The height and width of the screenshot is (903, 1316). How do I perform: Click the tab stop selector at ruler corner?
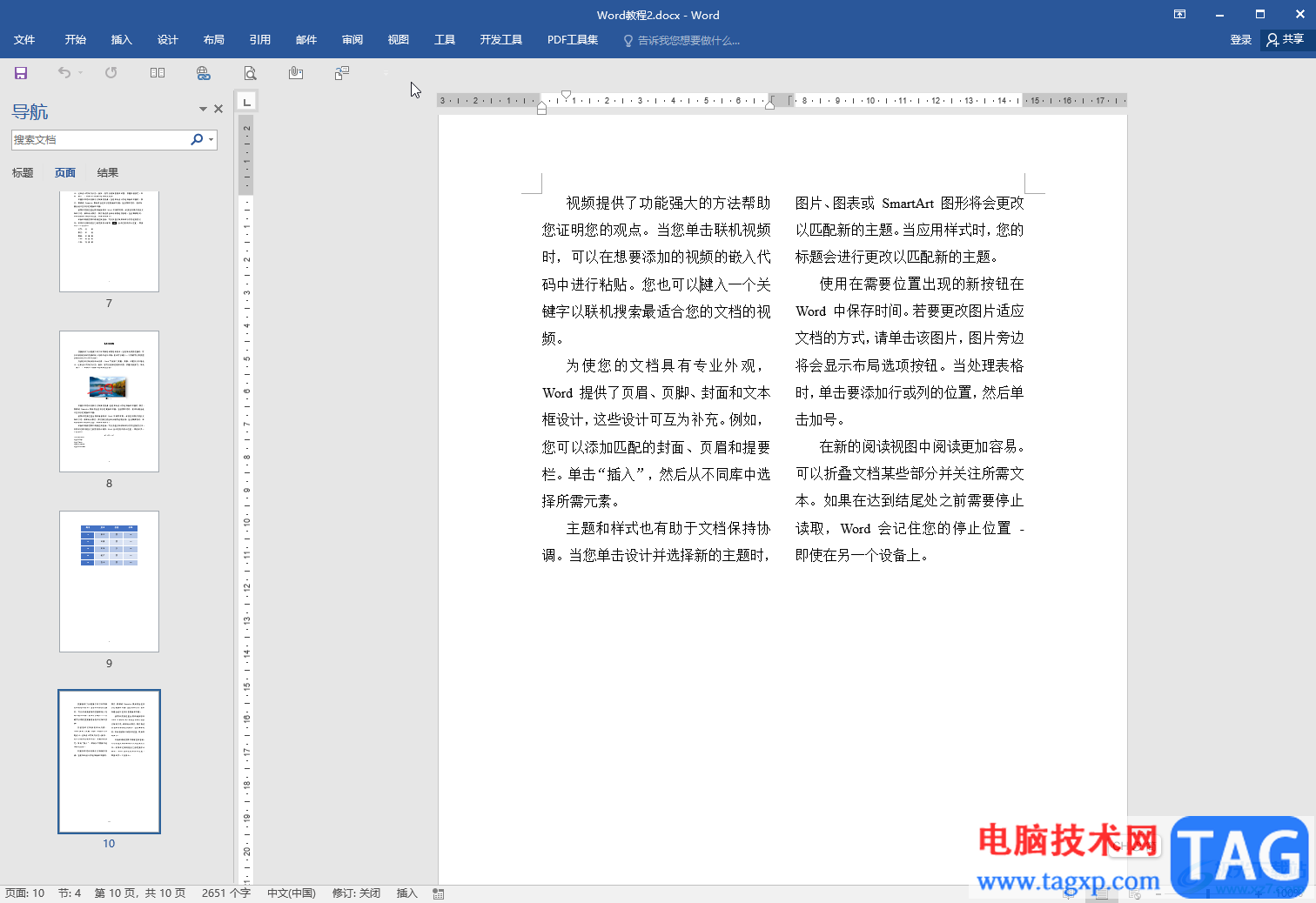247,102
